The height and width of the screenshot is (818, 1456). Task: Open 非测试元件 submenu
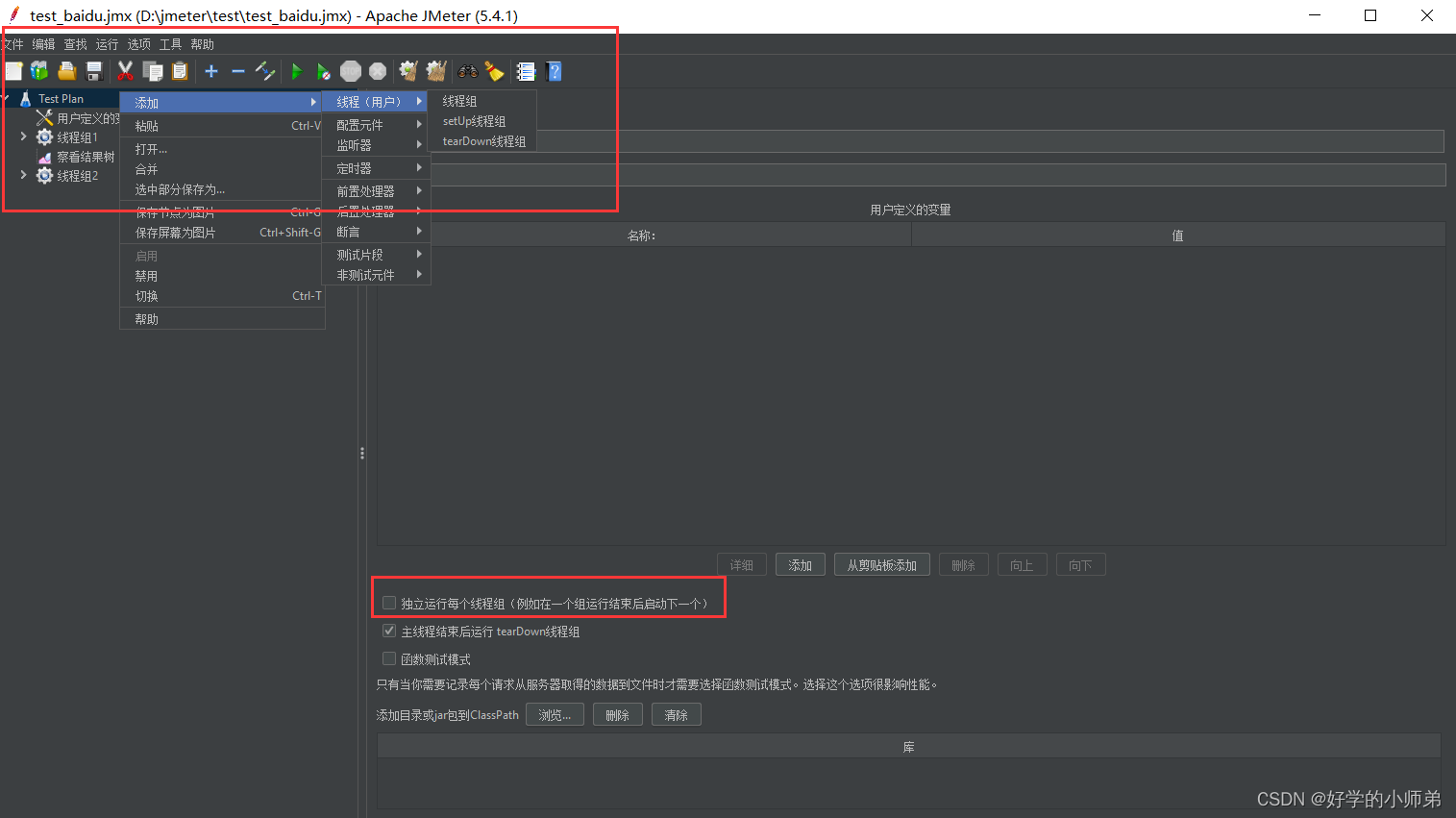(377, 275)
